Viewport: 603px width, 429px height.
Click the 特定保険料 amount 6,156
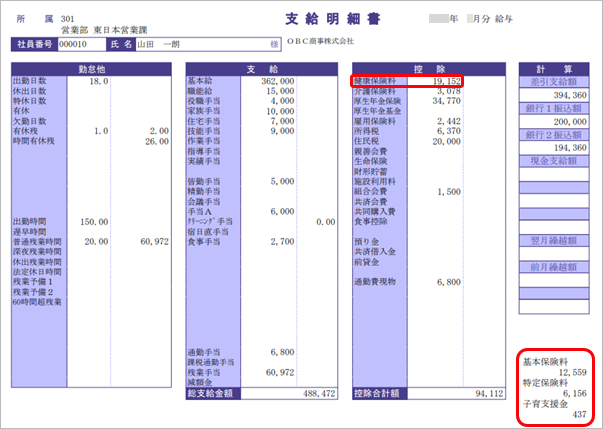click(575, 394)
